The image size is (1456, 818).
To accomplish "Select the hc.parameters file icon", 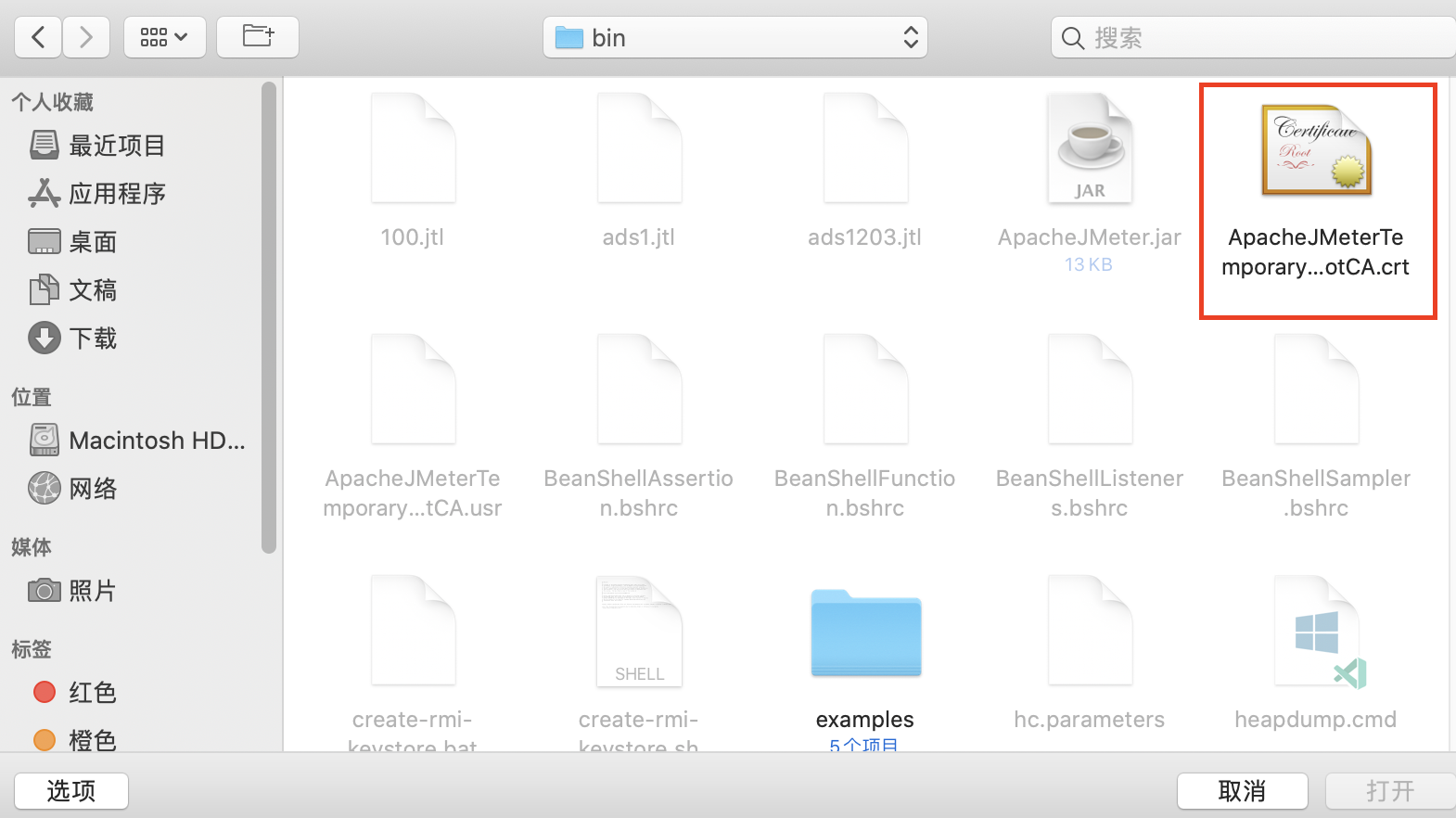I will pyautogui.click(x=1091, y=631).
